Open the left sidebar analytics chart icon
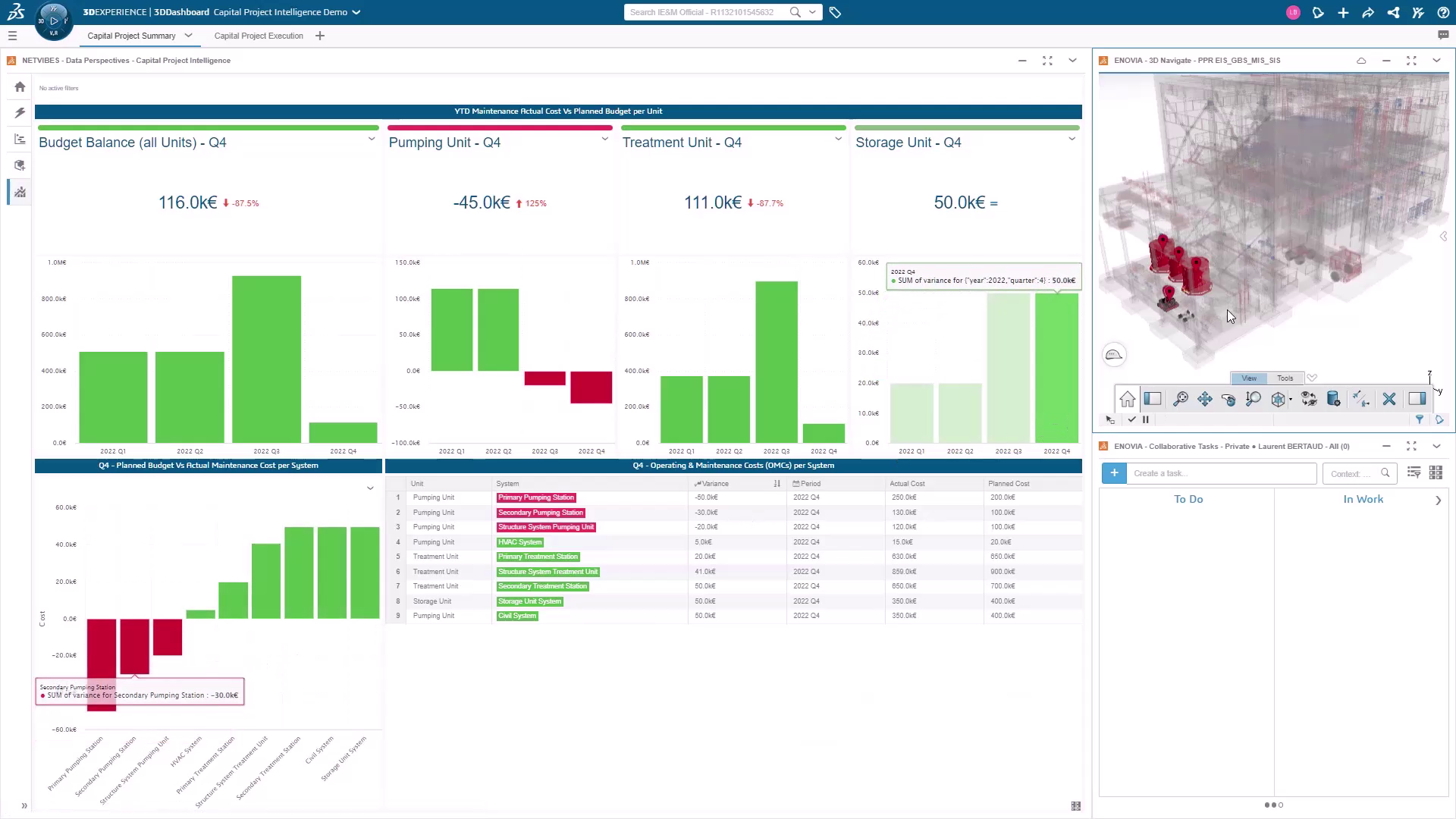This screenshot has width=1456, height=819. [x=20, y=192]
